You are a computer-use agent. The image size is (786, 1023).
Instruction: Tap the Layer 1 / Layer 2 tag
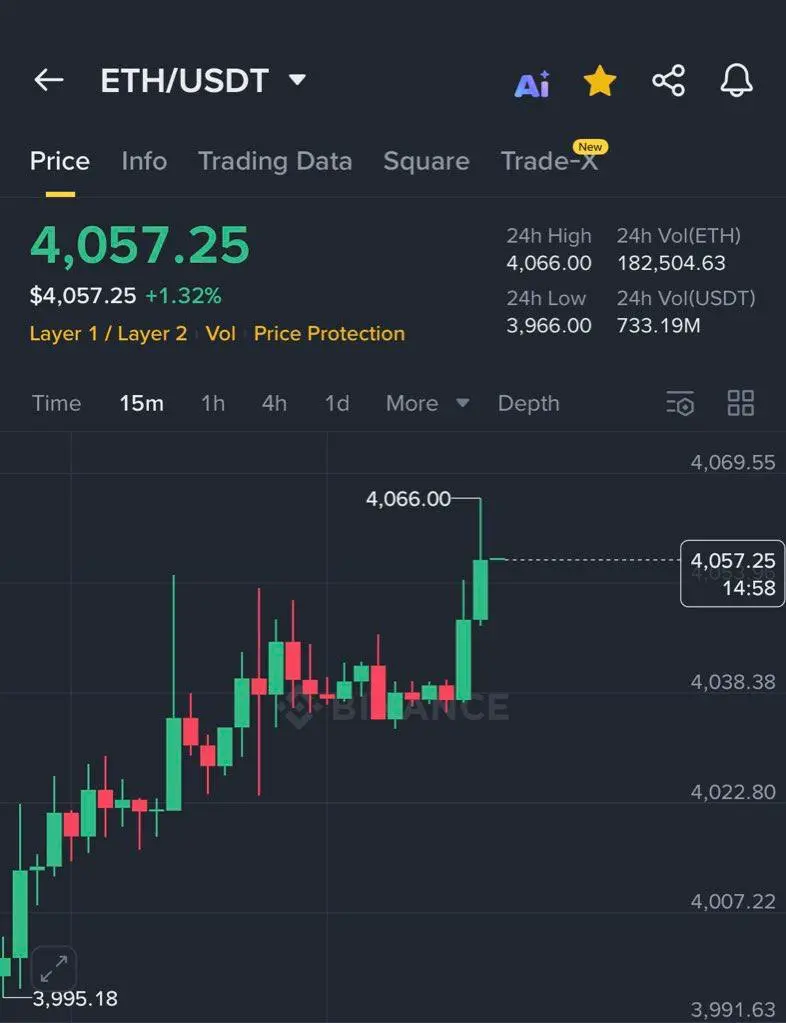[108, 333]
